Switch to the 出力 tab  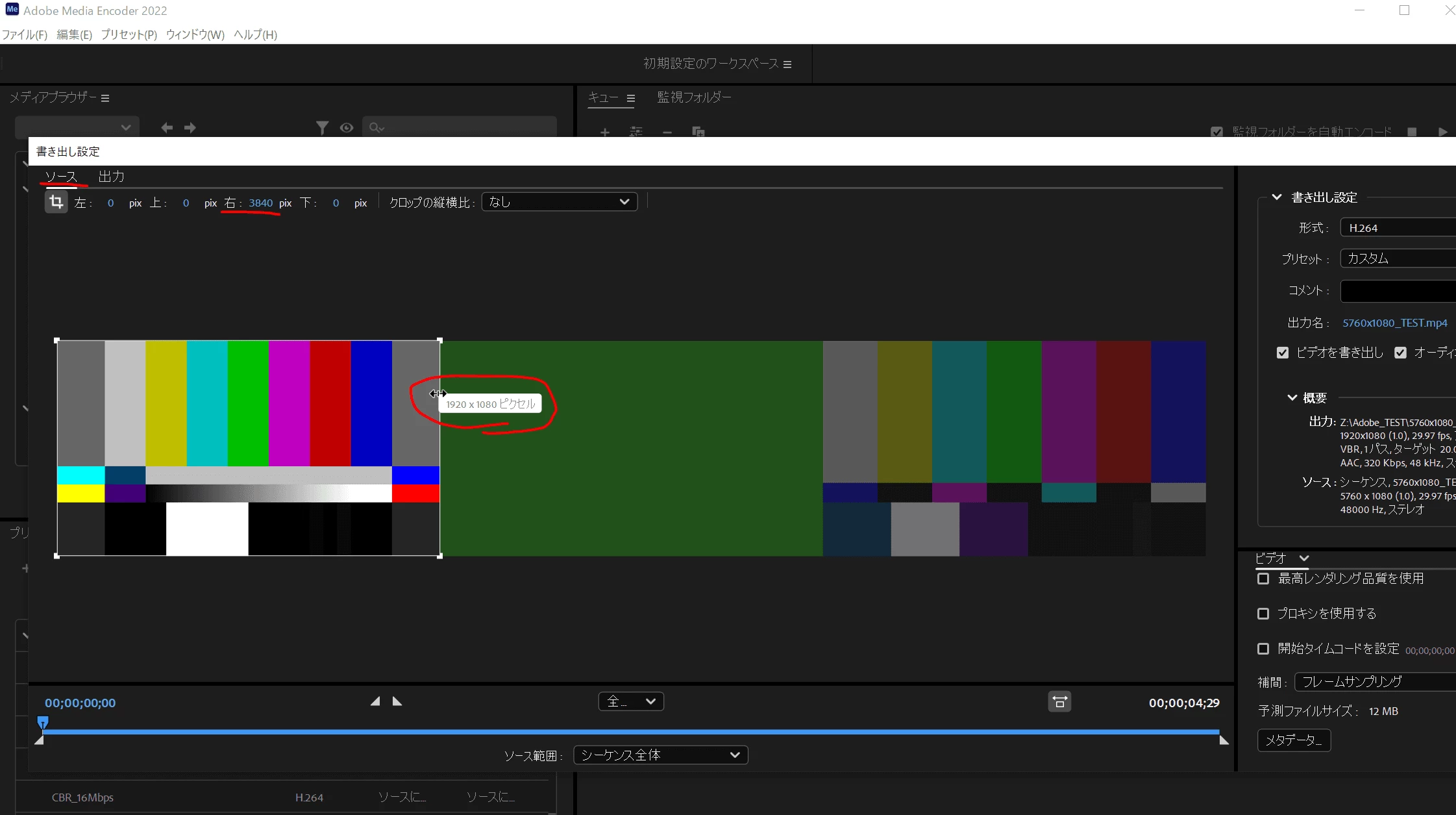point(111,177)
